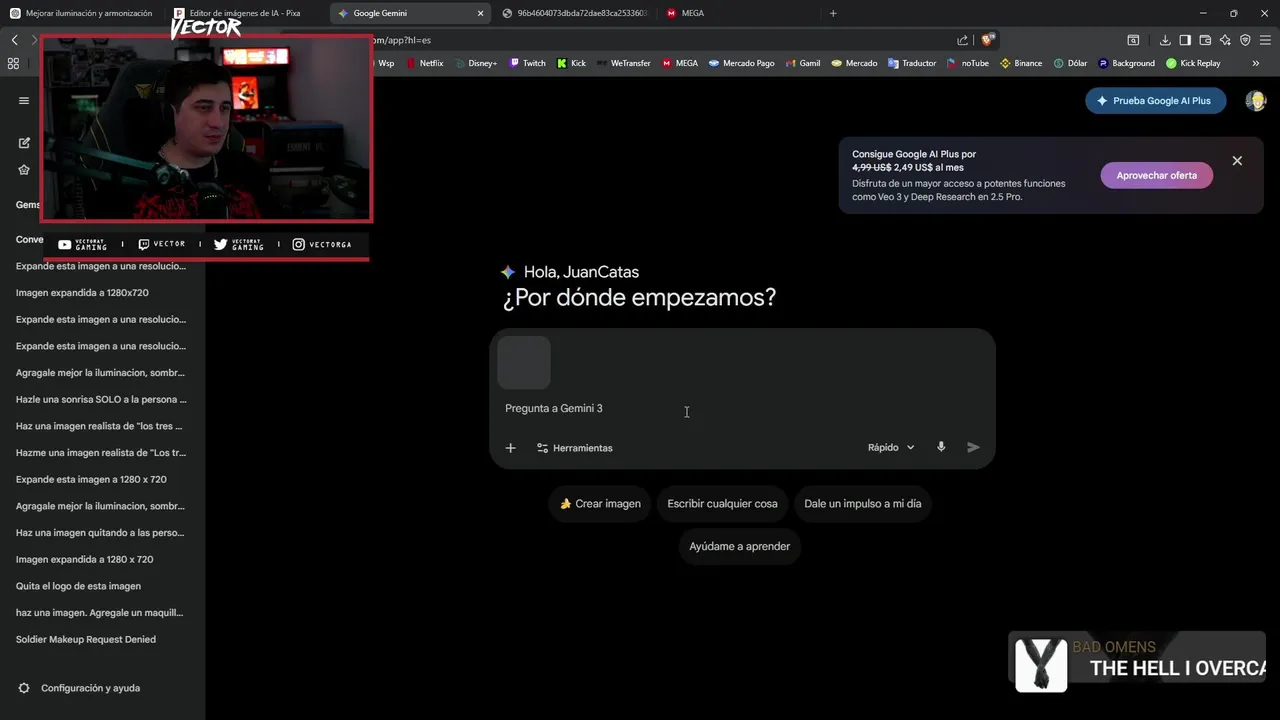Click the send arrow in prompt box
This screenshot has height=720, width=1280.
coord(973,447)
